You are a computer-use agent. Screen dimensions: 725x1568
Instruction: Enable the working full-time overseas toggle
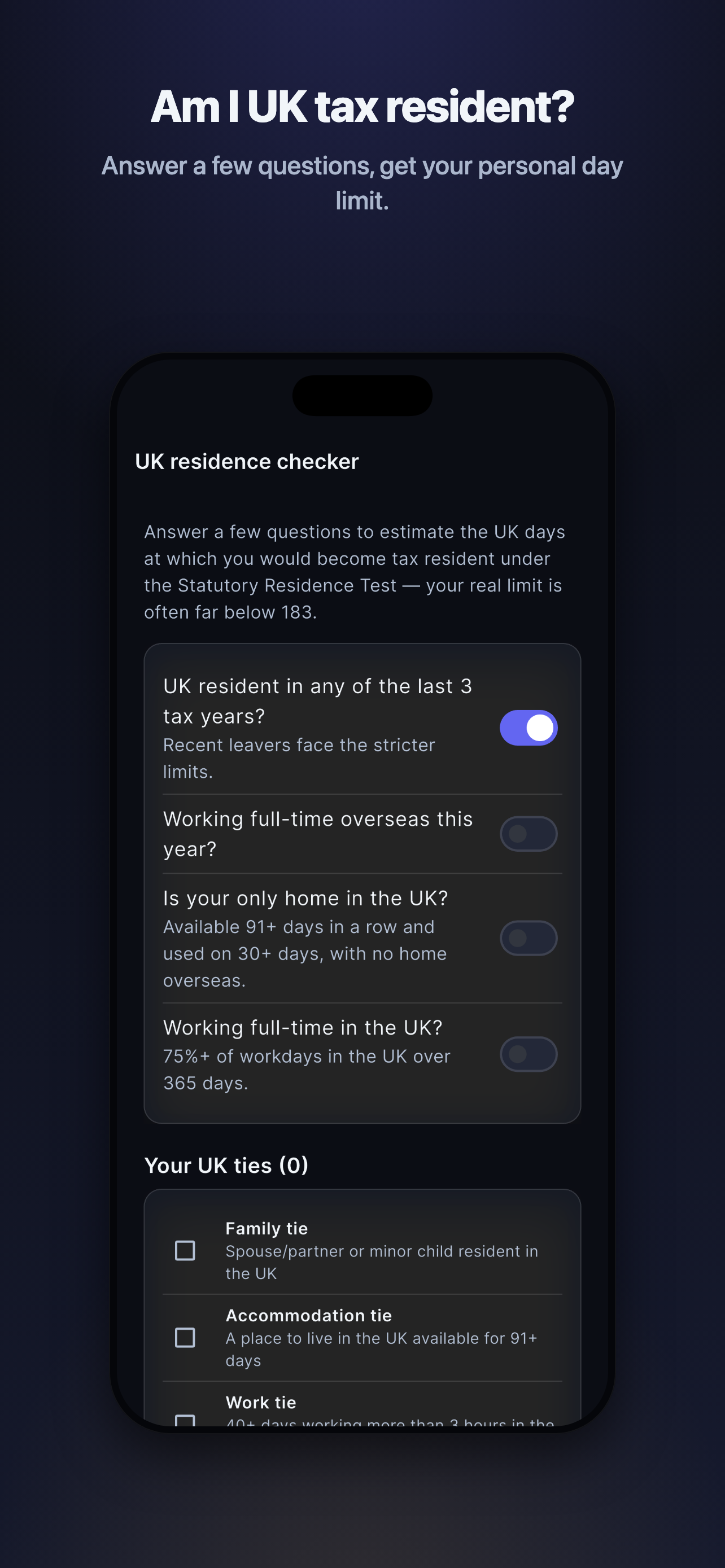(x=529, y=833)
